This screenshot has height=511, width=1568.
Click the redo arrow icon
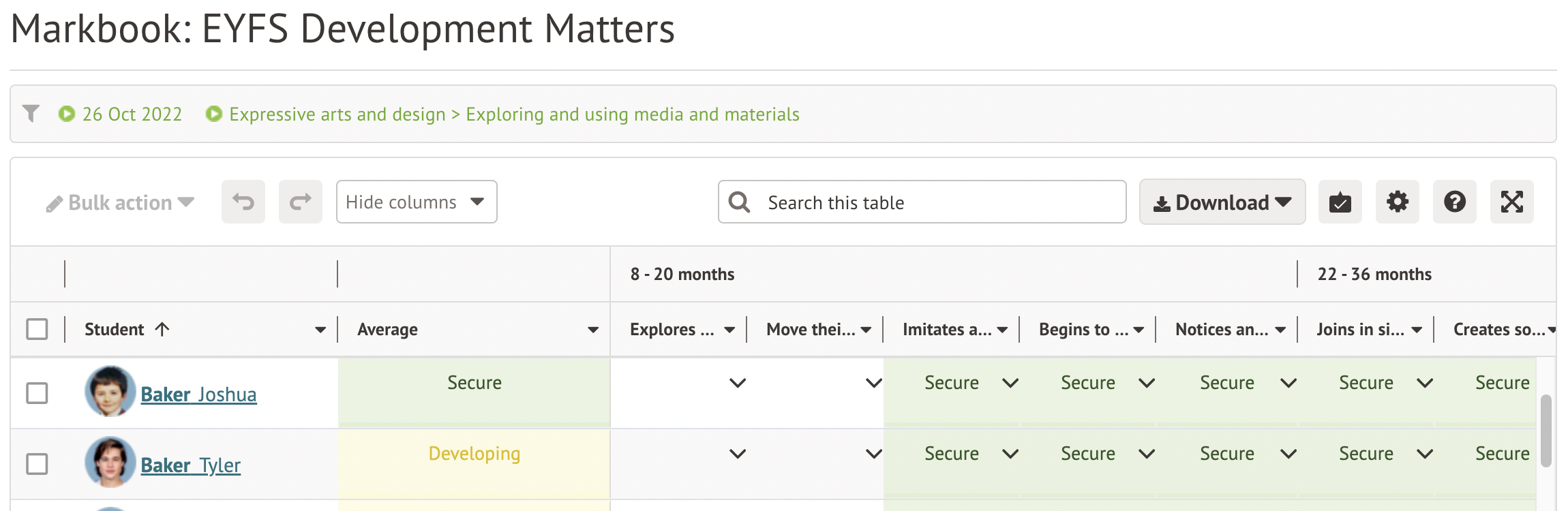[300, 202]
